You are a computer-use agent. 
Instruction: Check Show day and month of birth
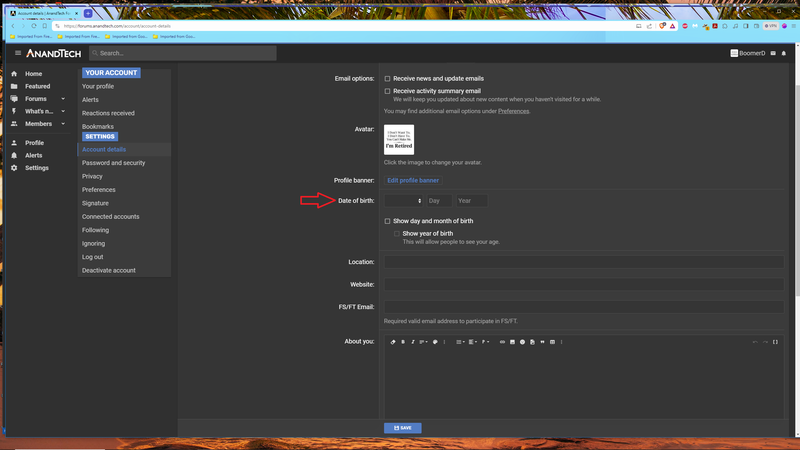(387, 221)
